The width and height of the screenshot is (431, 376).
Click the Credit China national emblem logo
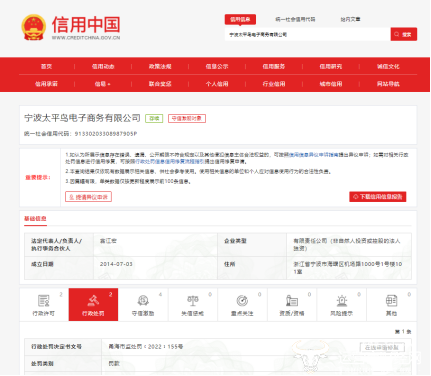click(33, 27)
